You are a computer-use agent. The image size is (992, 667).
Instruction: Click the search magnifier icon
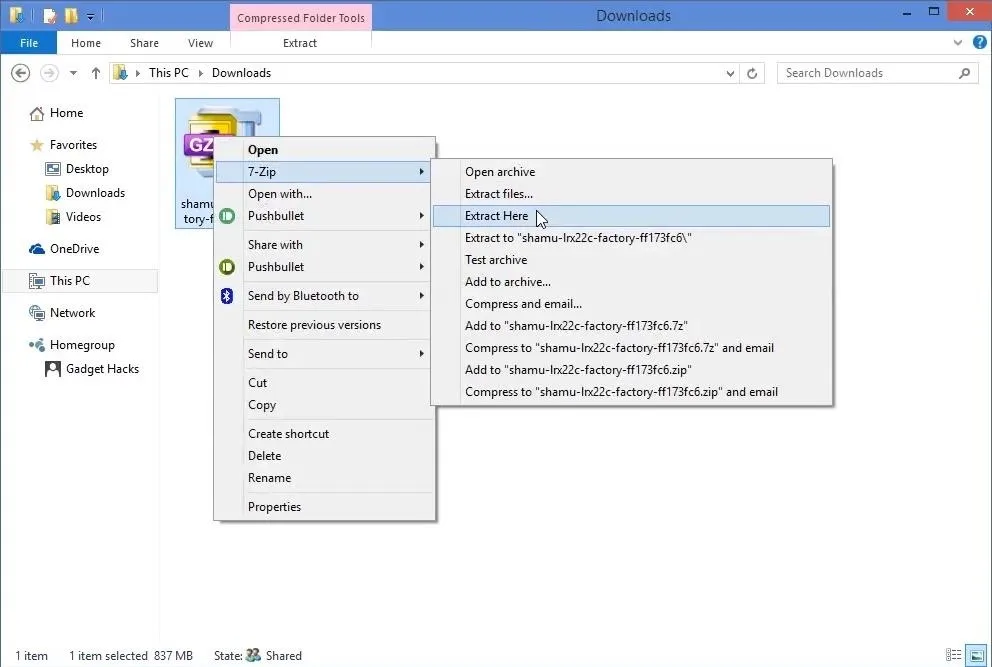(x=964, y=73)
